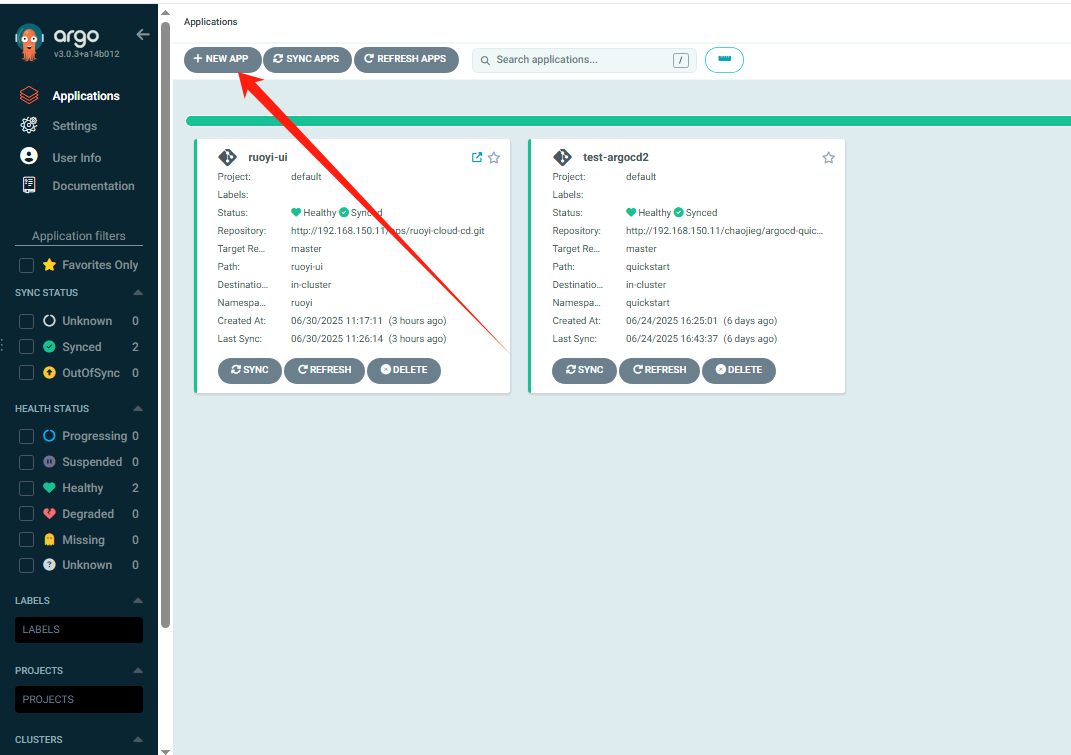This screenshot has width=1071, height=755.
Task: Sync the test-argocd2 application
Action: [x=584, y=370]
